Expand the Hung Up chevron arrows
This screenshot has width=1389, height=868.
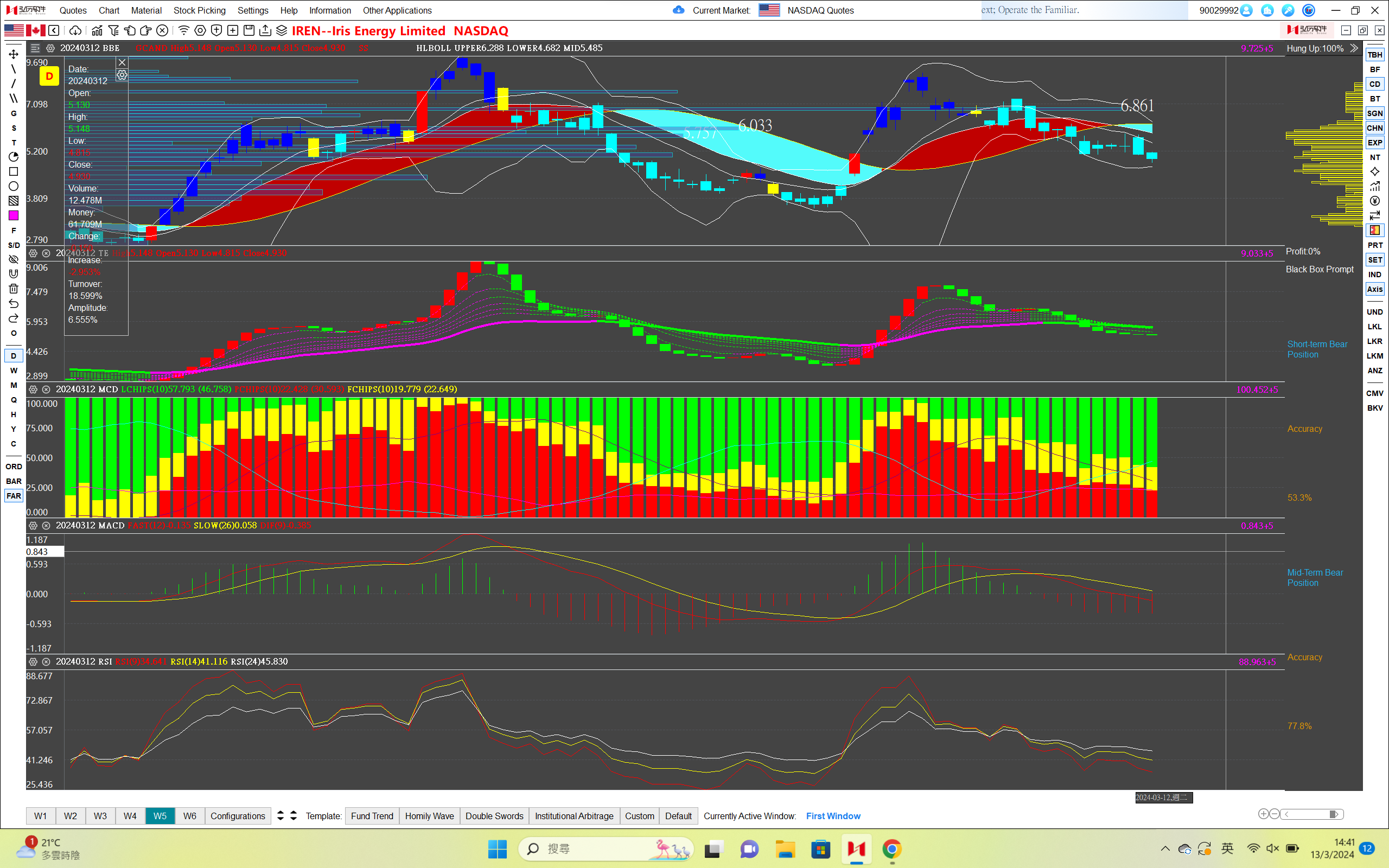click(x=1354, y=48)
